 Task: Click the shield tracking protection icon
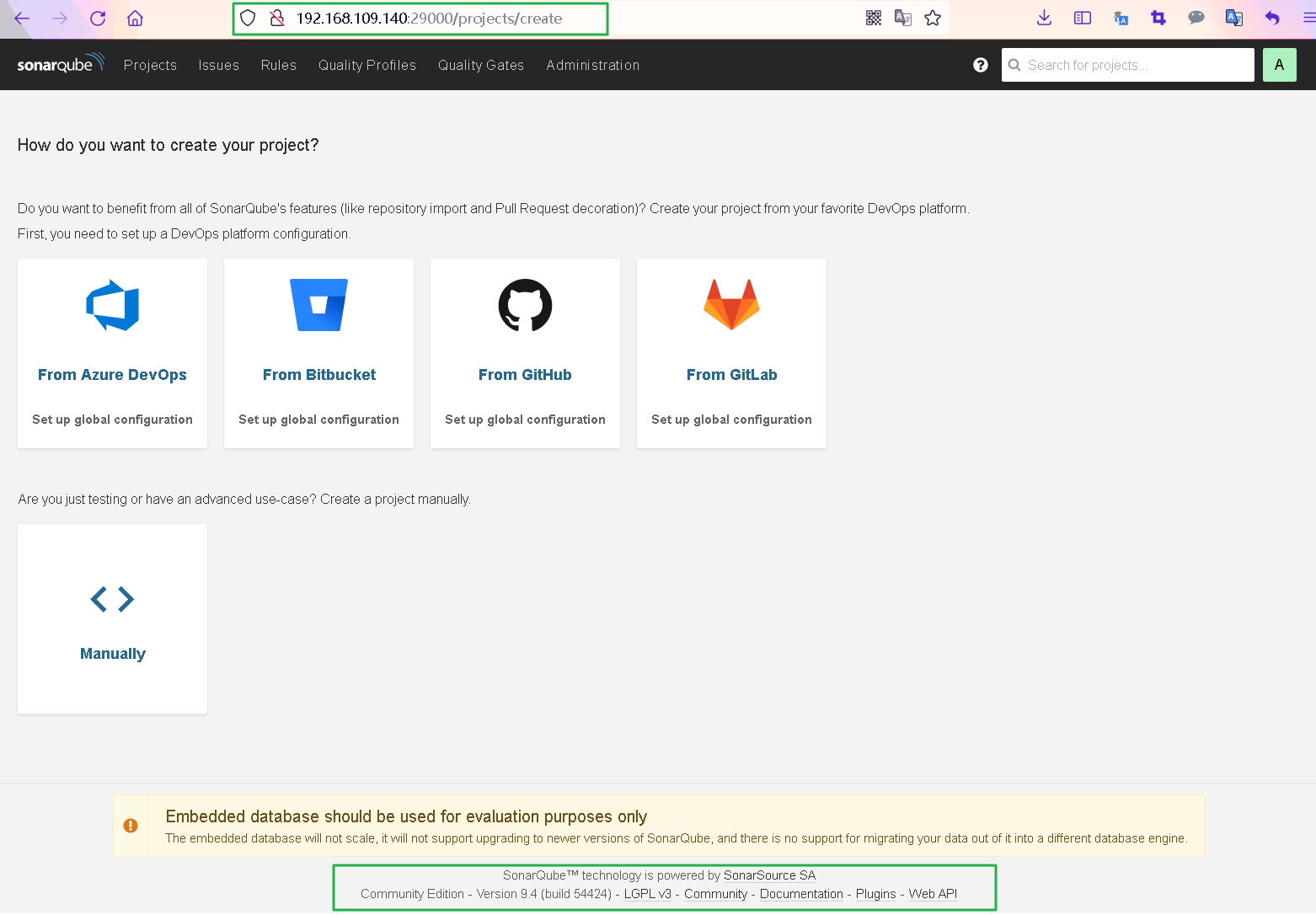click(x=248, y=19)
